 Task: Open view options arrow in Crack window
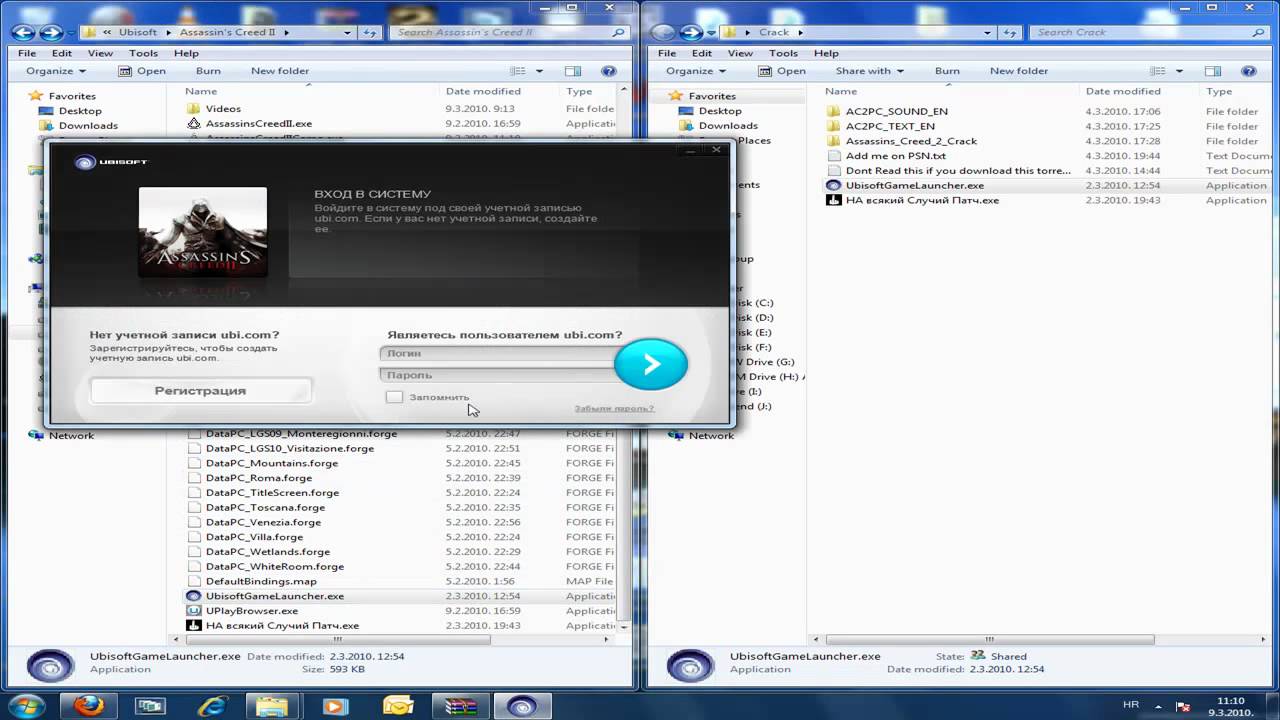pyautogui.click(x=1180, y=71)
